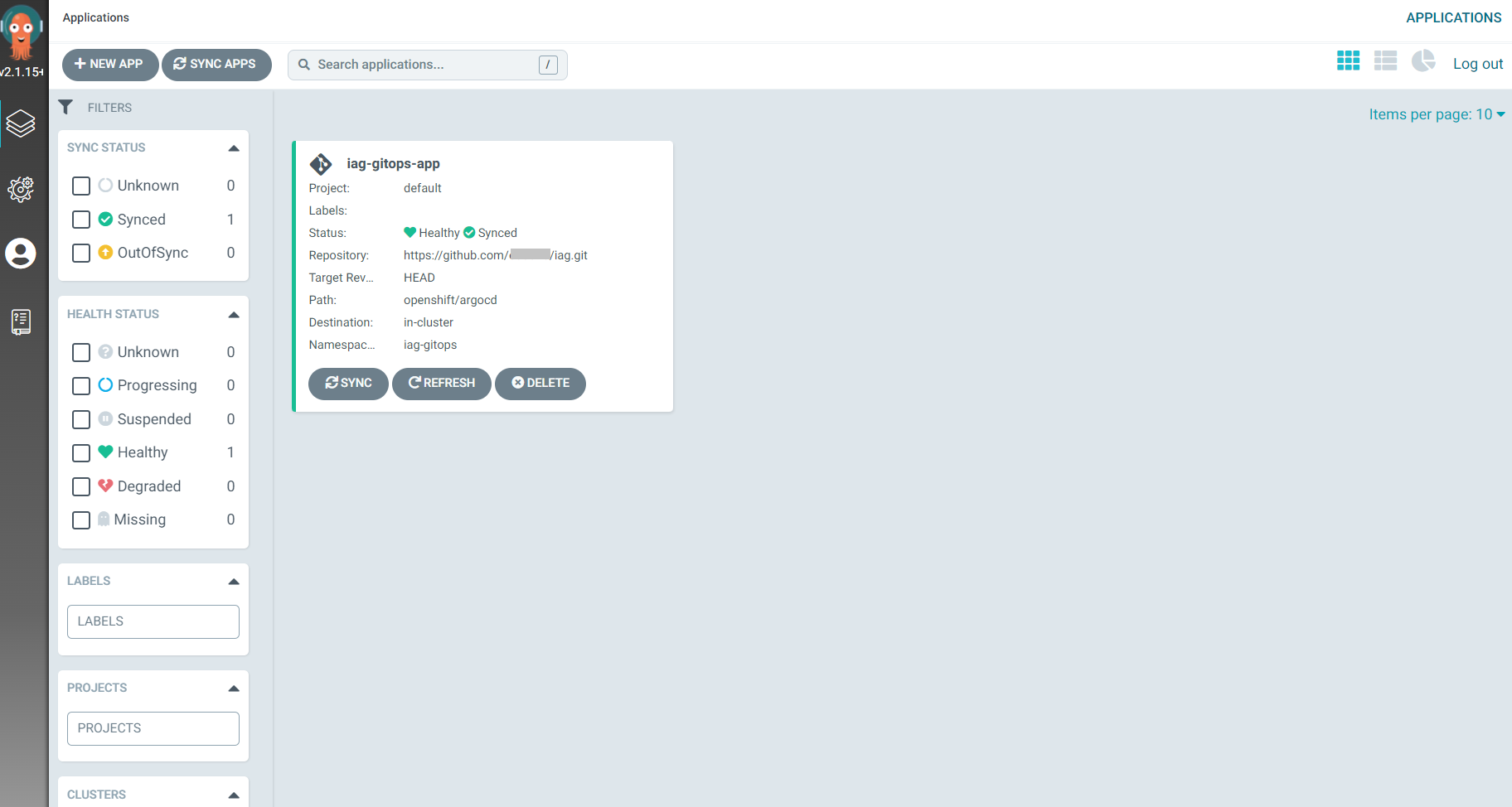Screen dimensions: 1512x807
Task: Collapse the Clusters filter section
Action: point(234,795)
